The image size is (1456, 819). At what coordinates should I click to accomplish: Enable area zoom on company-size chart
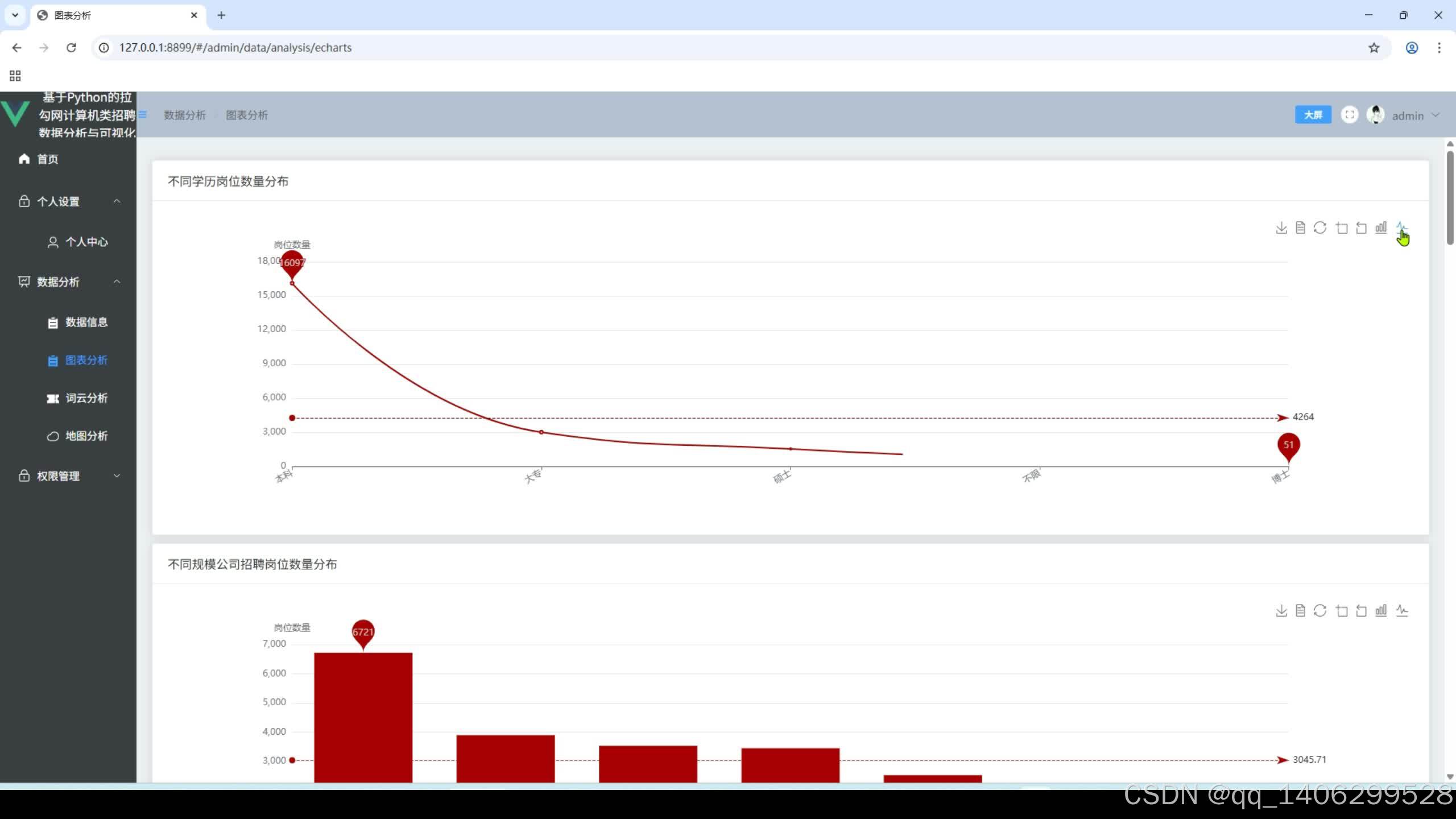point(1342,611)
